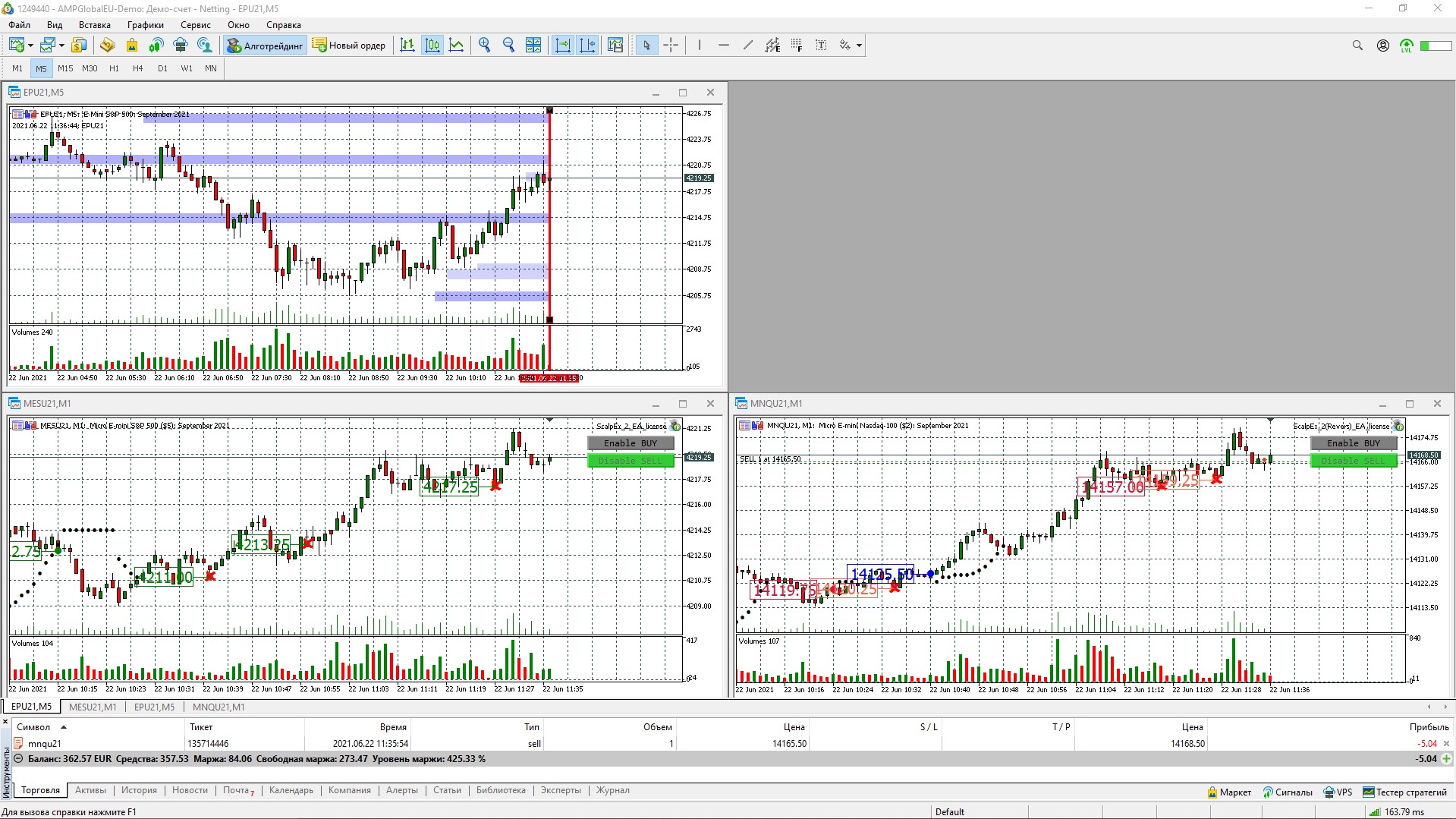Viewport: 1456px width, 819px height.
Task: Open the Symbols dollar-sign icon
Action: pos(79,46)
